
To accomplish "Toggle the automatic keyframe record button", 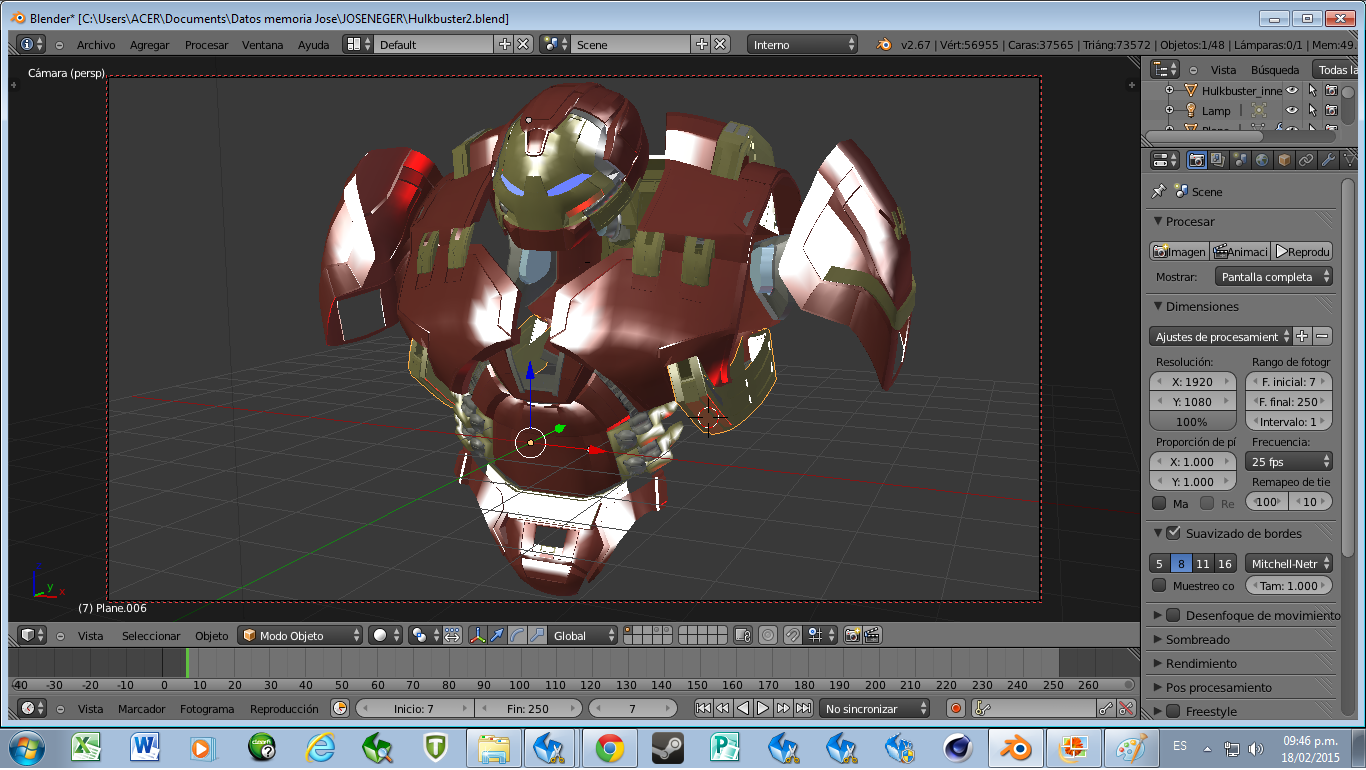I will [x=955, y=708].
